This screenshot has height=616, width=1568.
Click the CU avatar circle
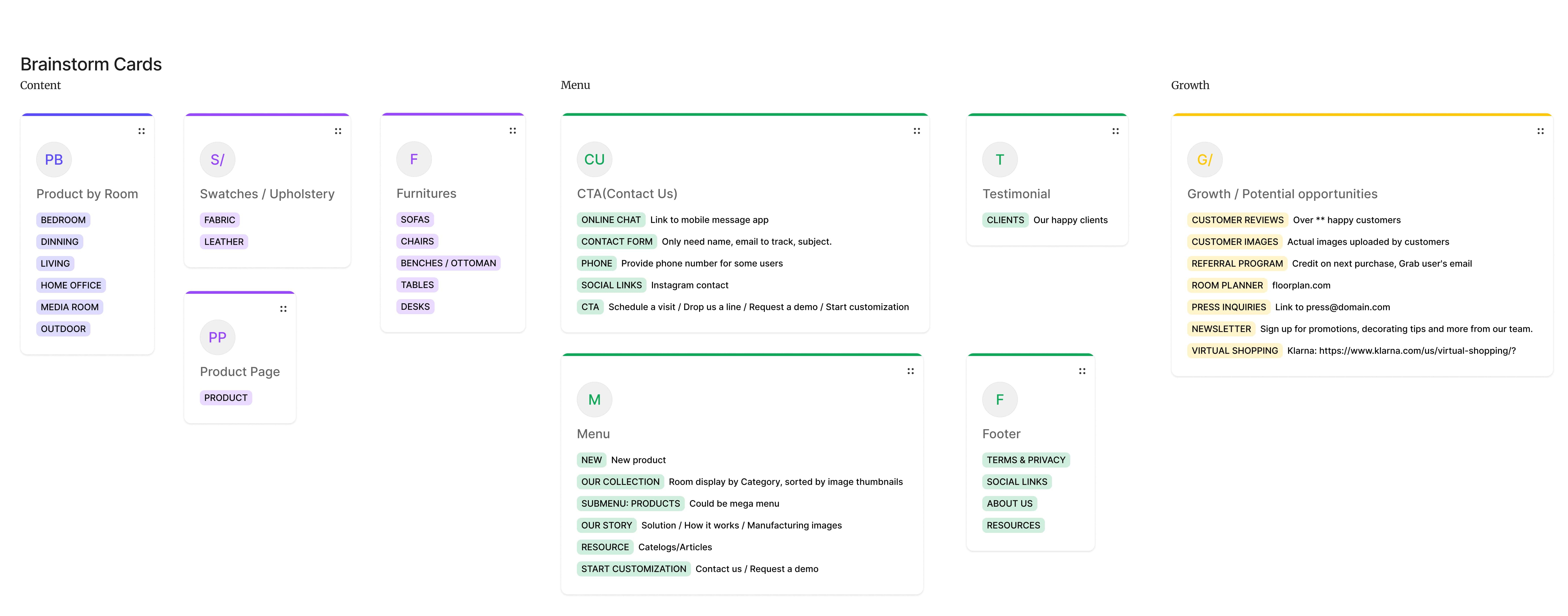(x=594, y=160)
